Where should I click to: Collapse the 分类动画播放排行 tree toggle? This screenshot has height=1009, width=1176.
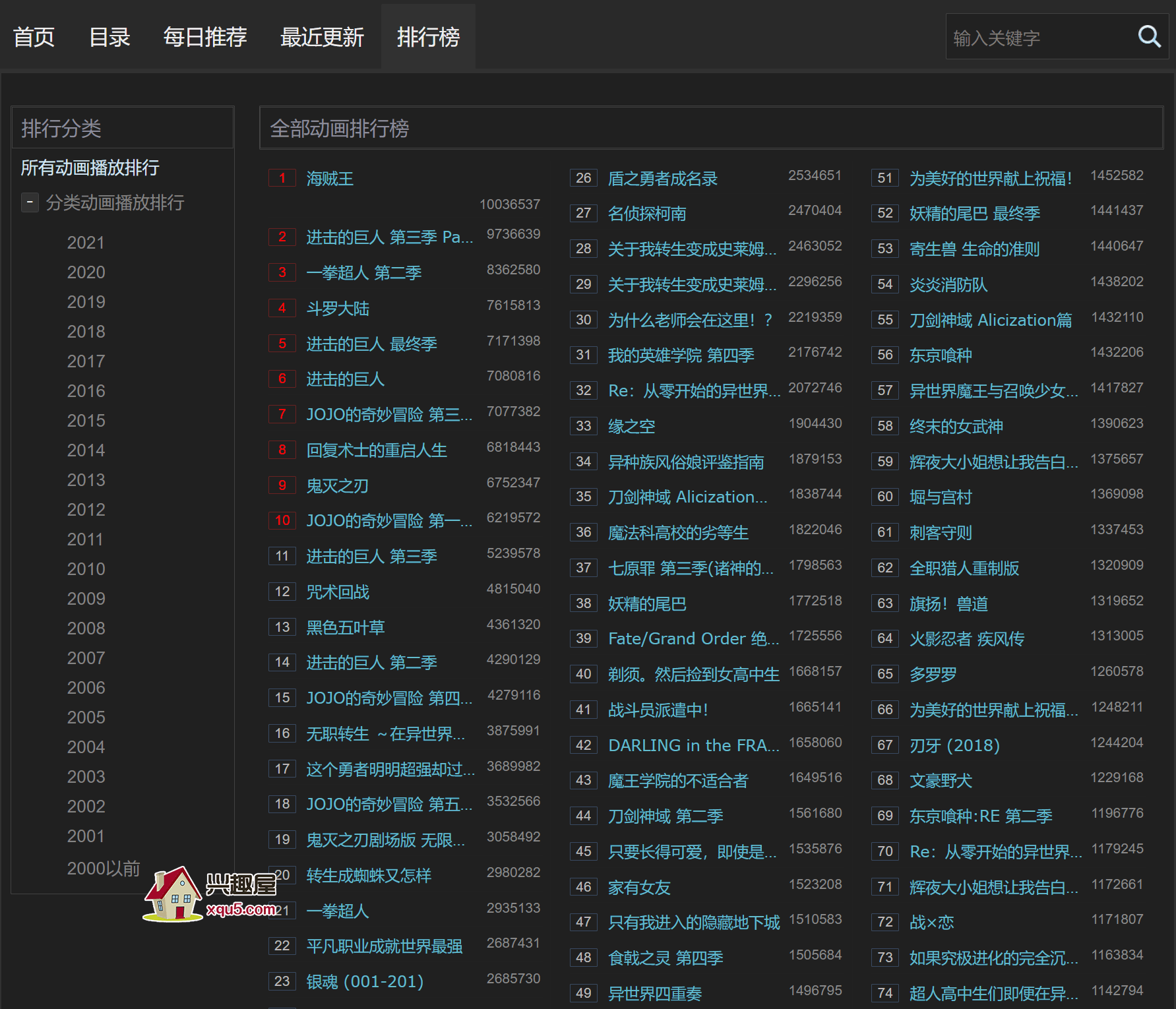coord(30,202)
